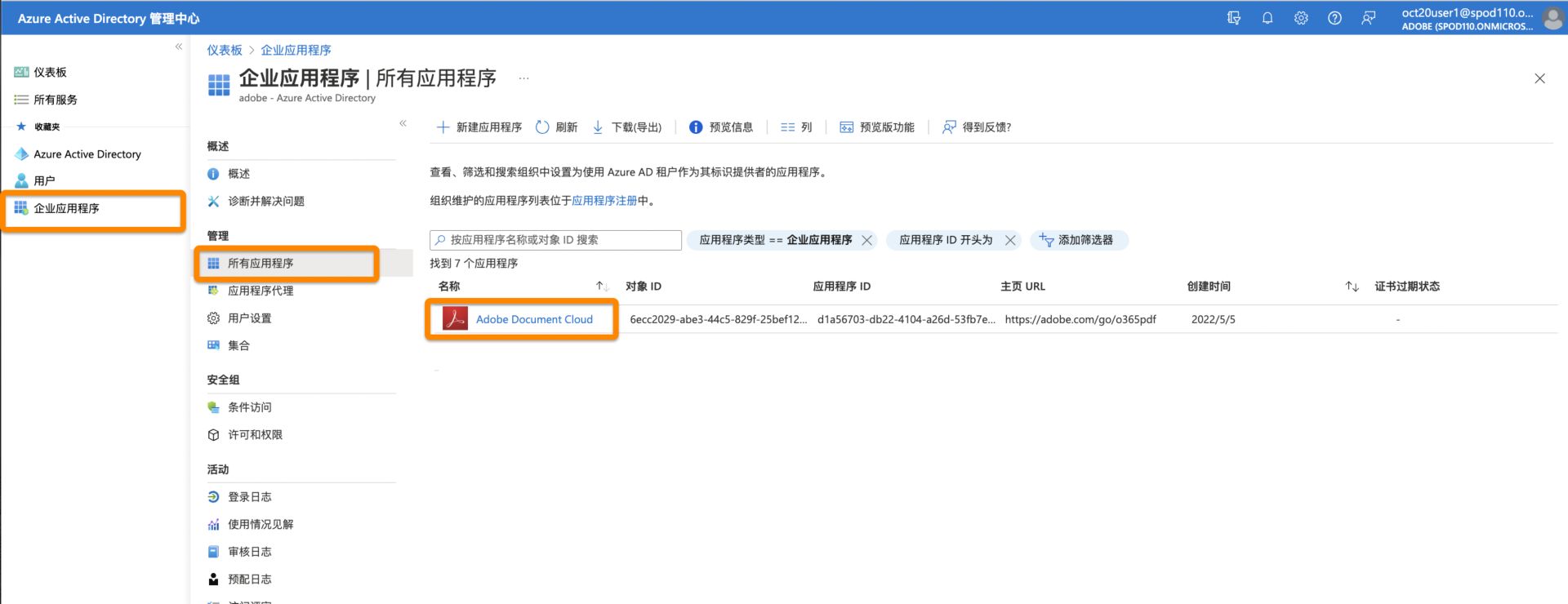The image size is (1568, 604).
Task: Click object ID 6ecc2029-abe3... cell
Action: coord(718,319)
